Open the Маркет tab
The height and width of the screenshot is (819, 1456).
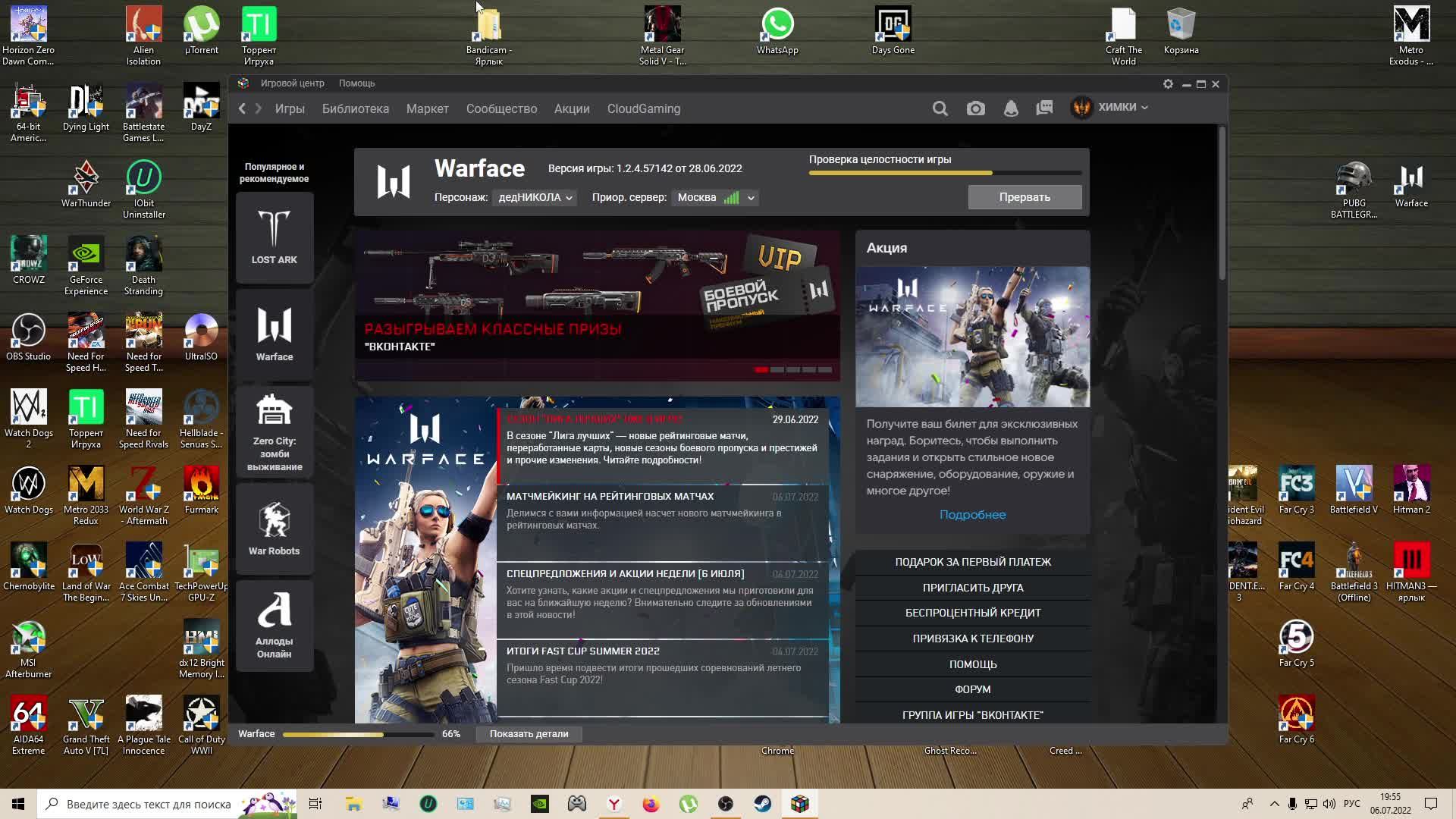click(x=427, y=108)
